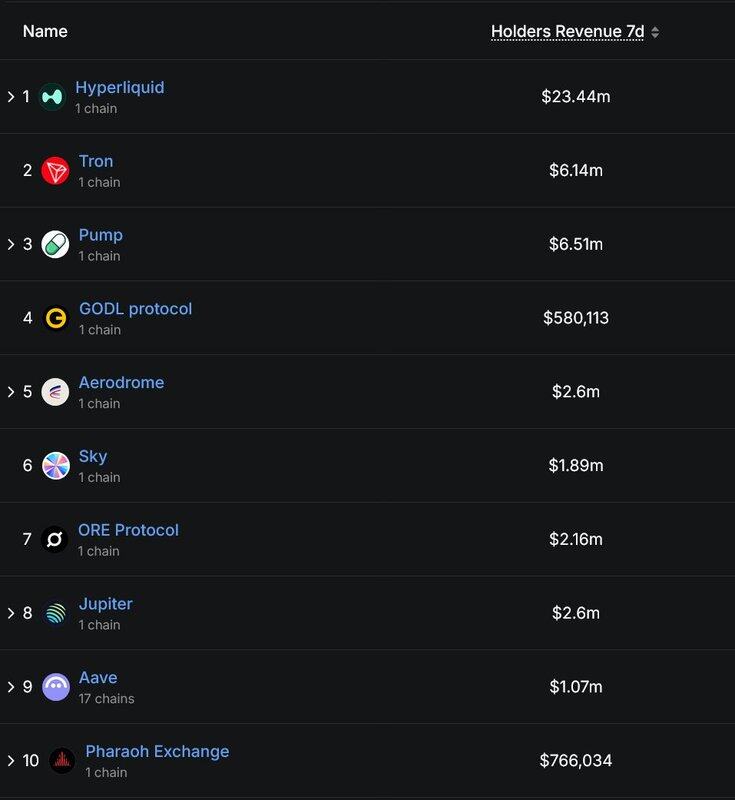Viewport: 735px width, 800px height.
Task: Click the ORE Protocol logo icon
Action: point(56,540)
